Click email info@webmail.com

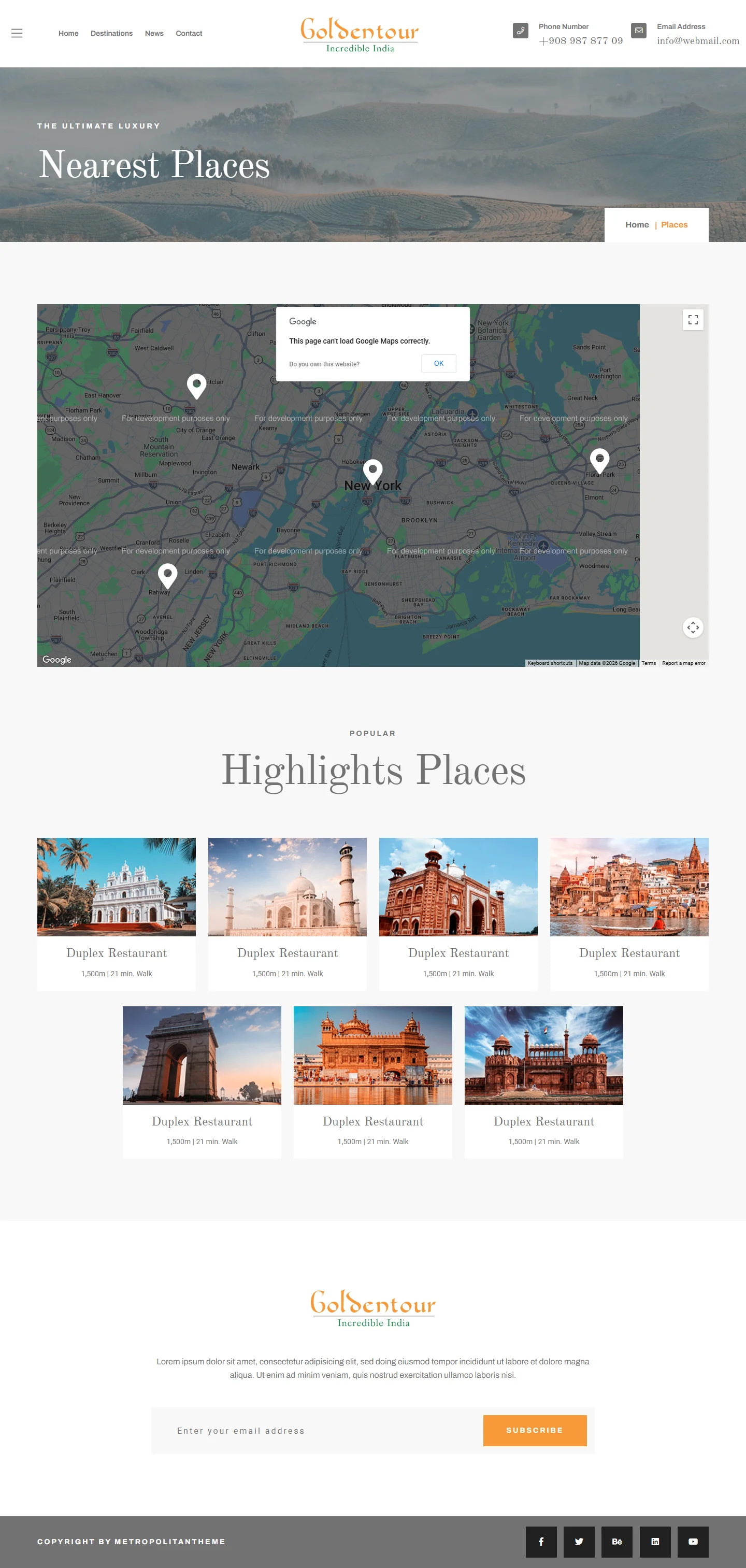[698, 41]
